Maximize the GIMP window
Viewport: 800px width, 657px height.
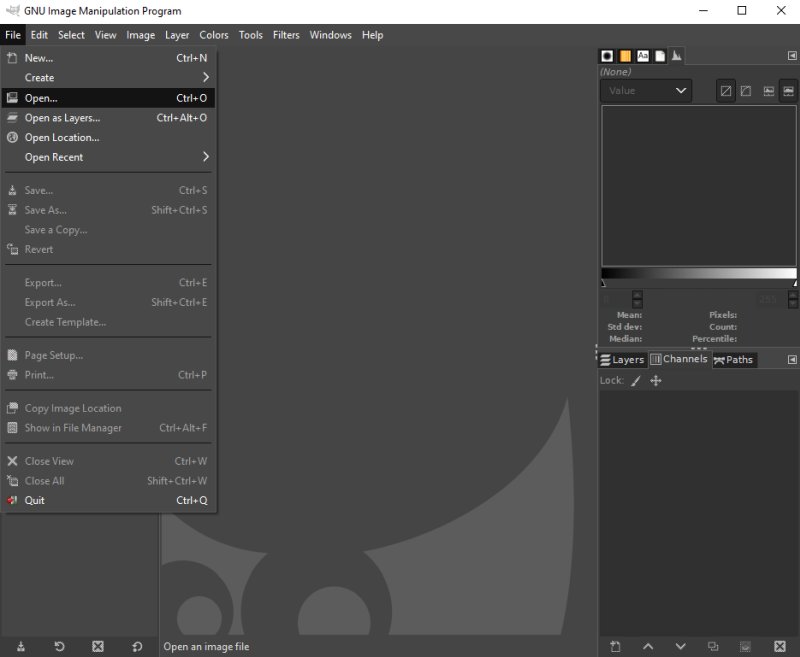[742, 11]
